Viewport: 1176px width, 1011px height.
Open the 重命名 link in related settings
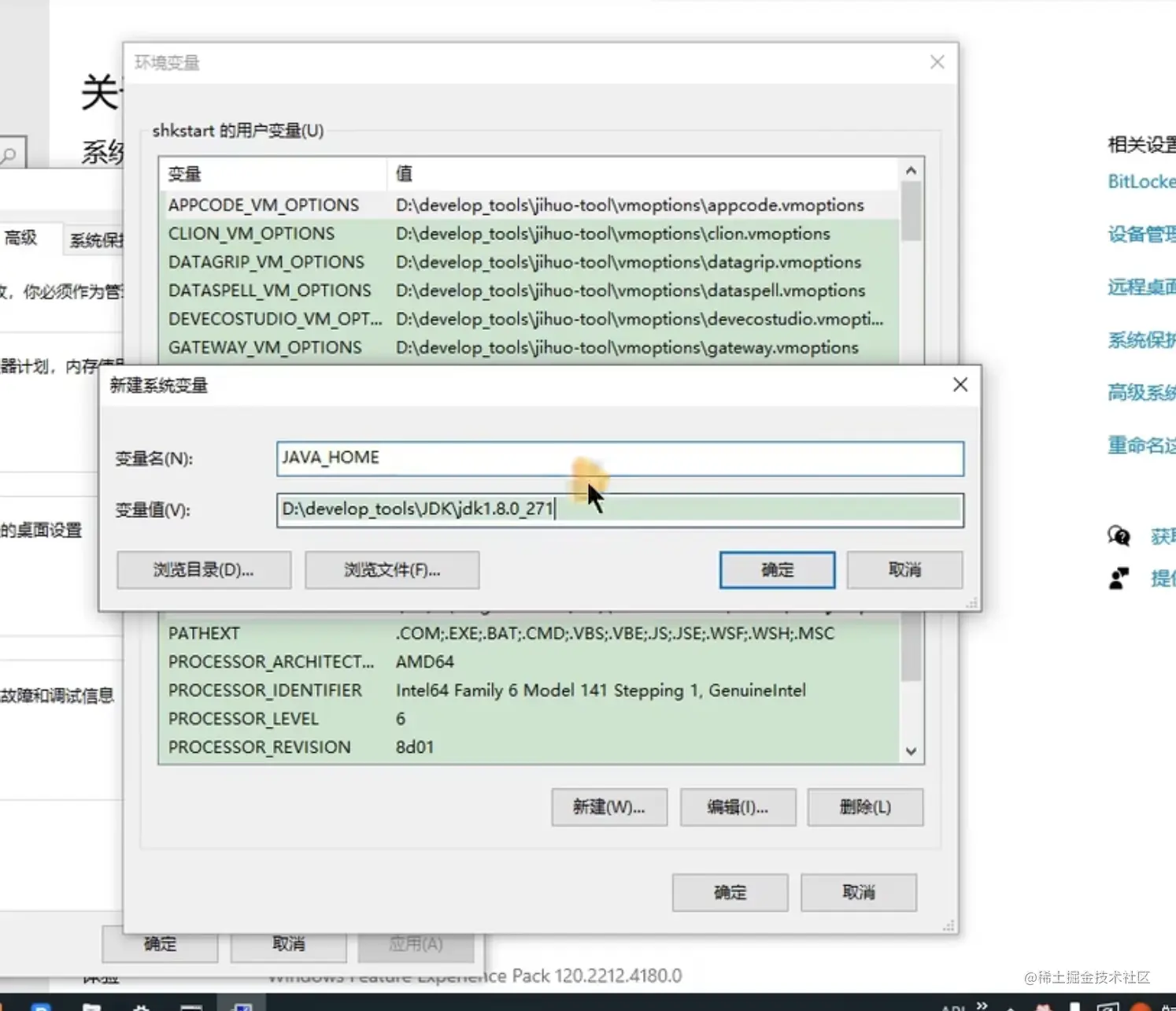tap(1141, 445)
